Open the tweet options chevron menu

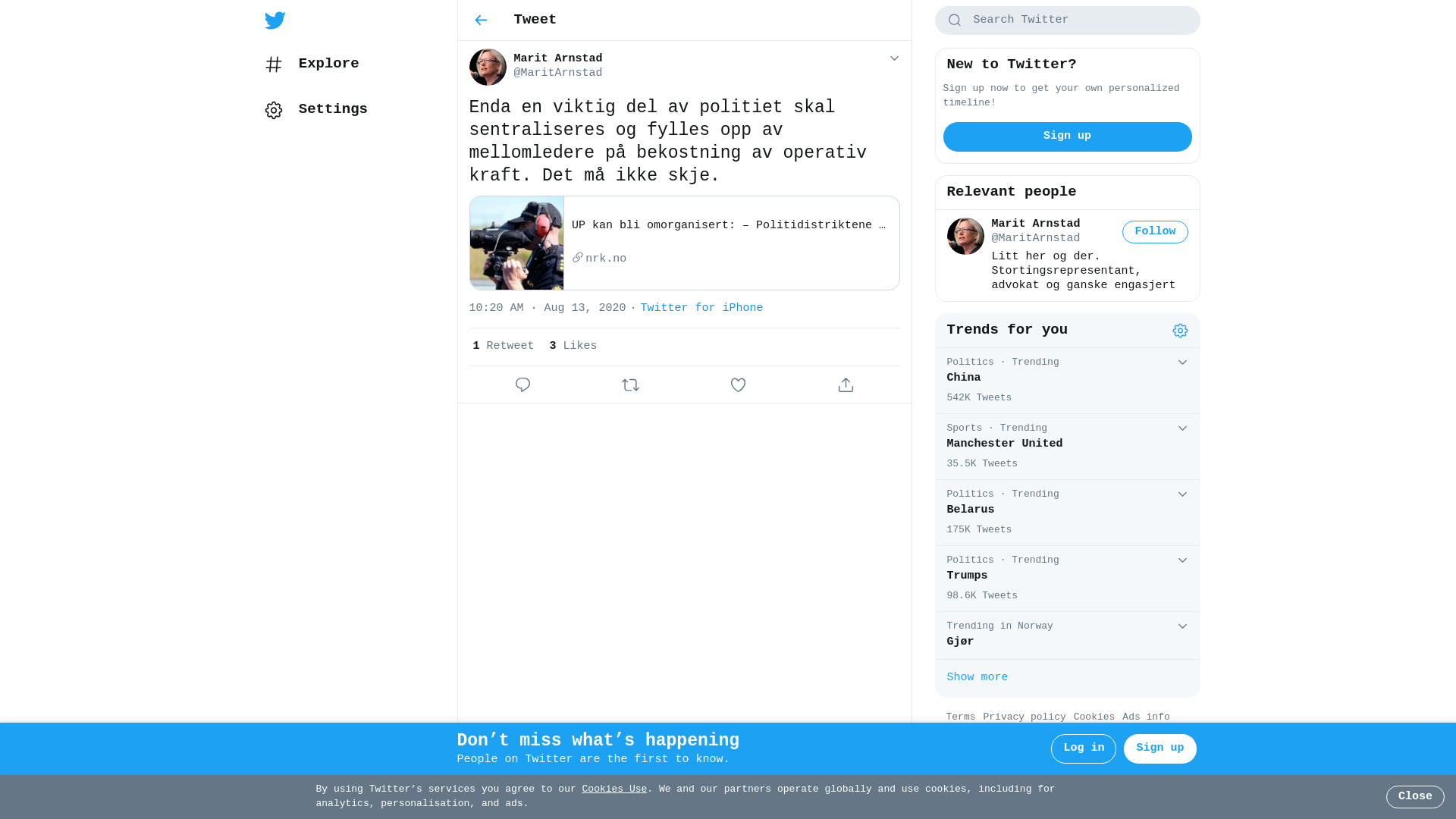[x=894, y=58]
